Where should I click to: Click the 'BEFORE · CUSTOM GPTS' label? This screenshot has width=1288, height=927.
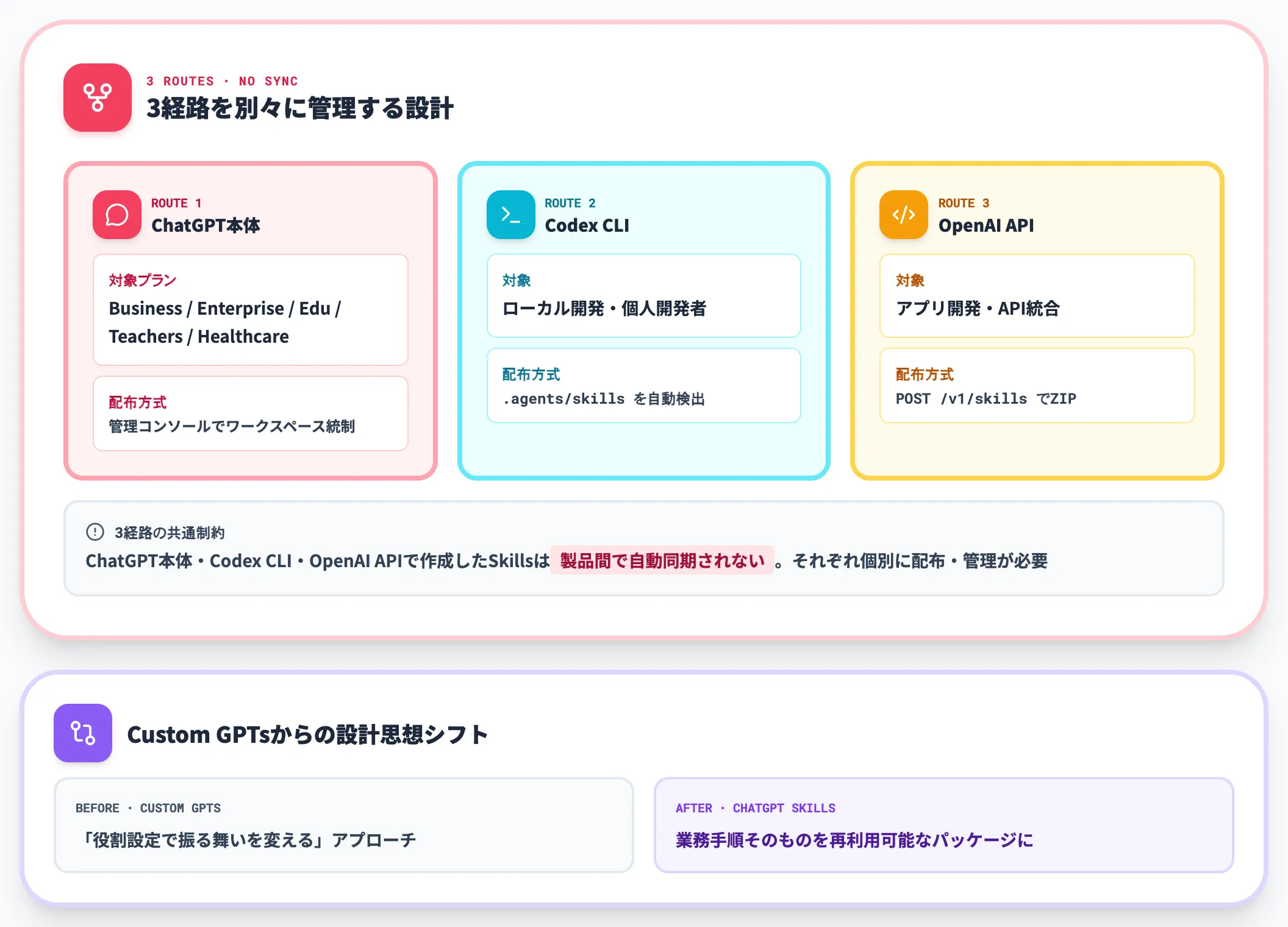pyautogui.click(x=148, y=808)
